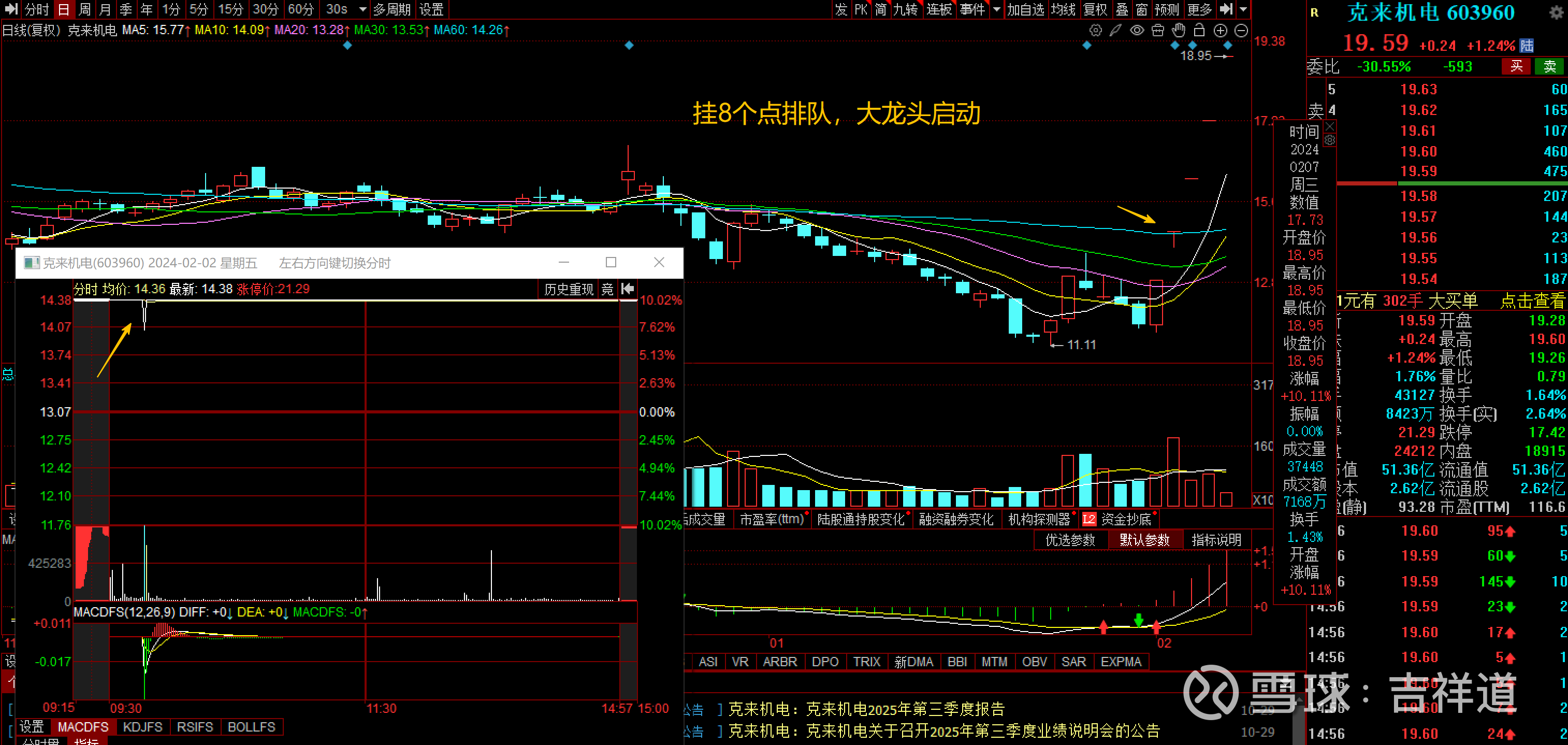Image resolution: width=1568 pixels, height=745 pixels.
Task: Activate the hand pan tool
Action: tap(1179, 31)
